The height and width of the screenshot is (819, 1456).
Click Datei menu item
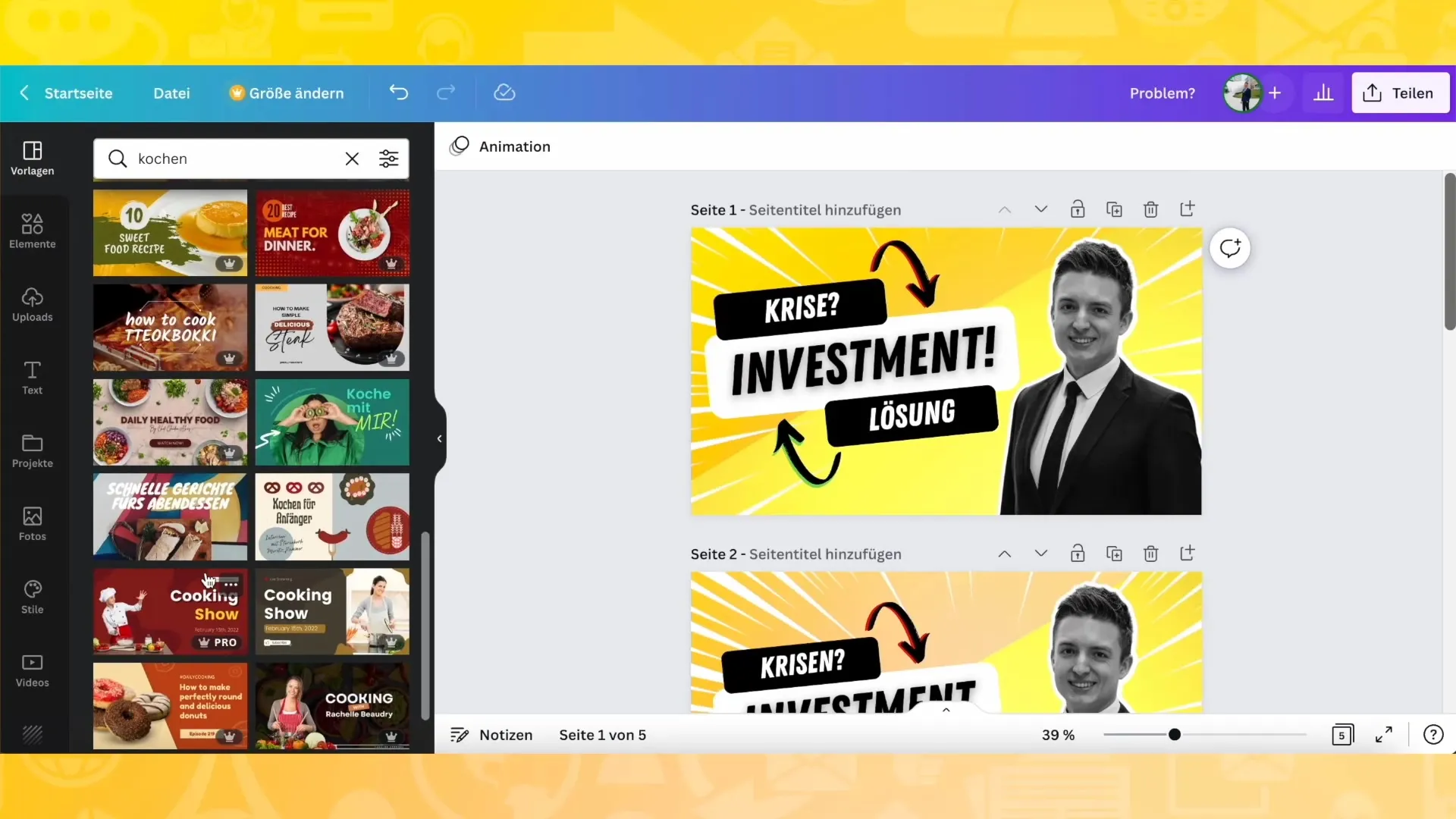[x=171, y=93]
